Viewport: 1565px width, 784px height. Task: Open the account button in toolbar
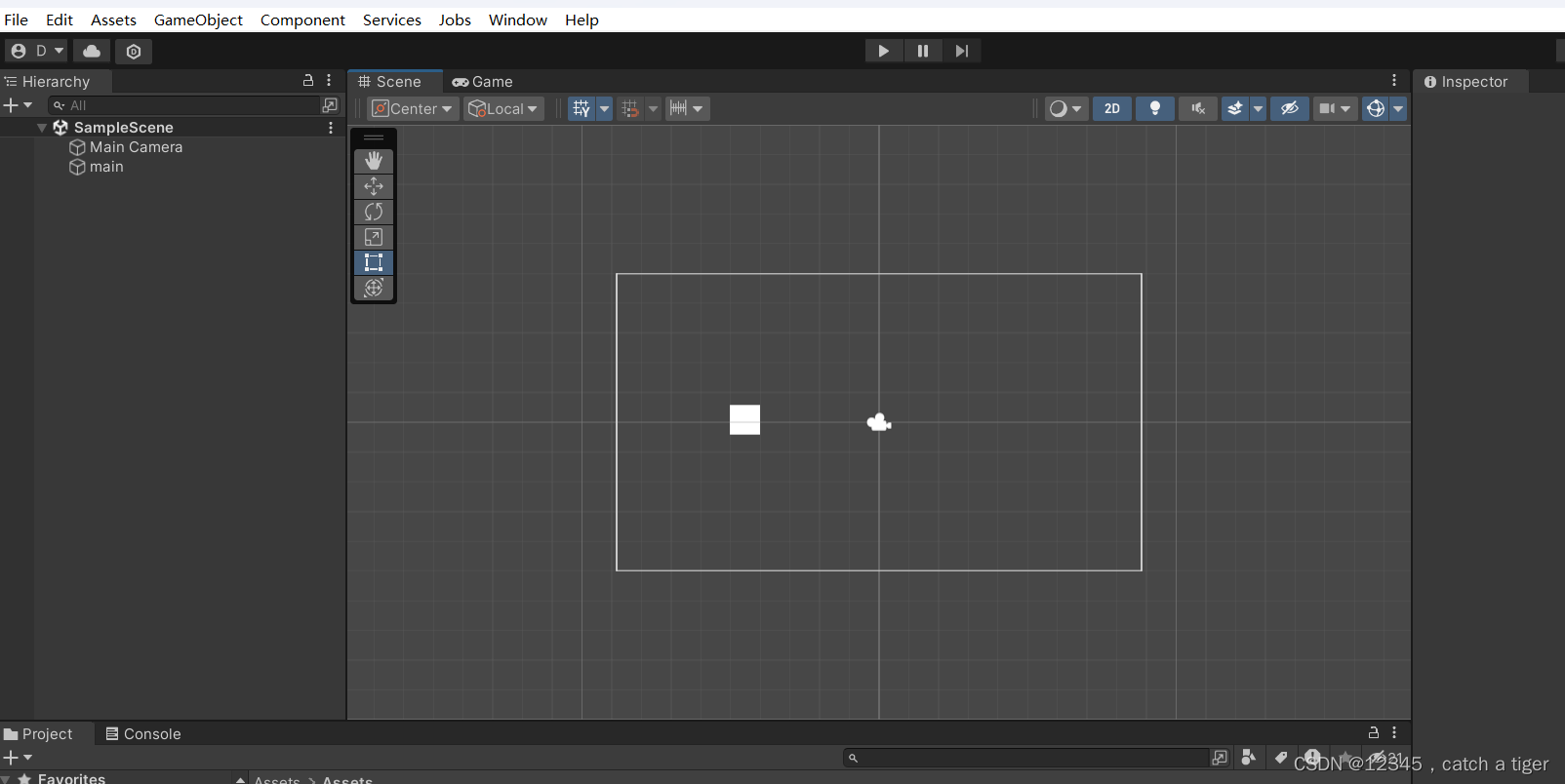(x=36, y=51)
